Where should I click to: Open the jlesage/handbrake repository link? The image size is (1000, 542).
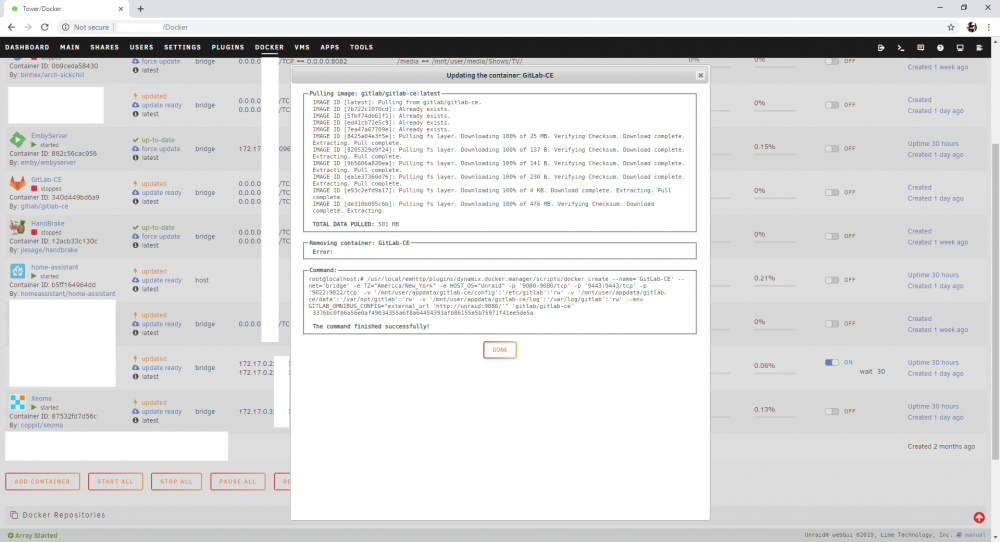pyautogui.click(x=48, y=250)
